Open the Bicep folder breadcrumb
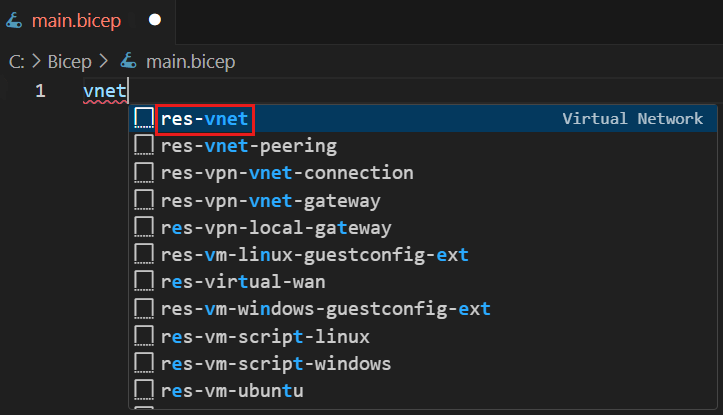Image resolution: width=723 pixels, height=415 pixels. pos(69,62)
